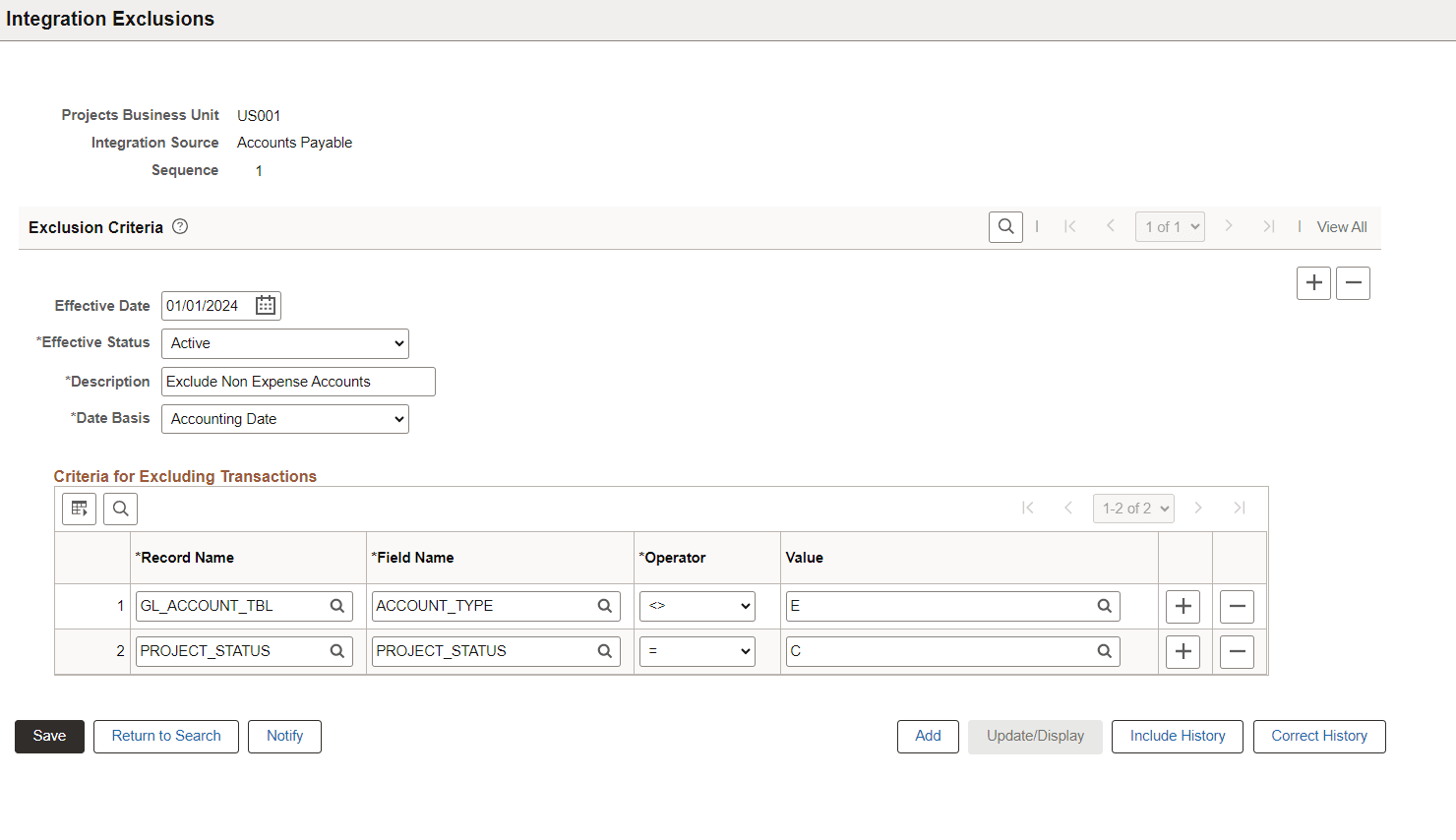This screenshot has width=1456, height=840.
Task: Look up Value for row with E
Action: (x=1105, y=606)
